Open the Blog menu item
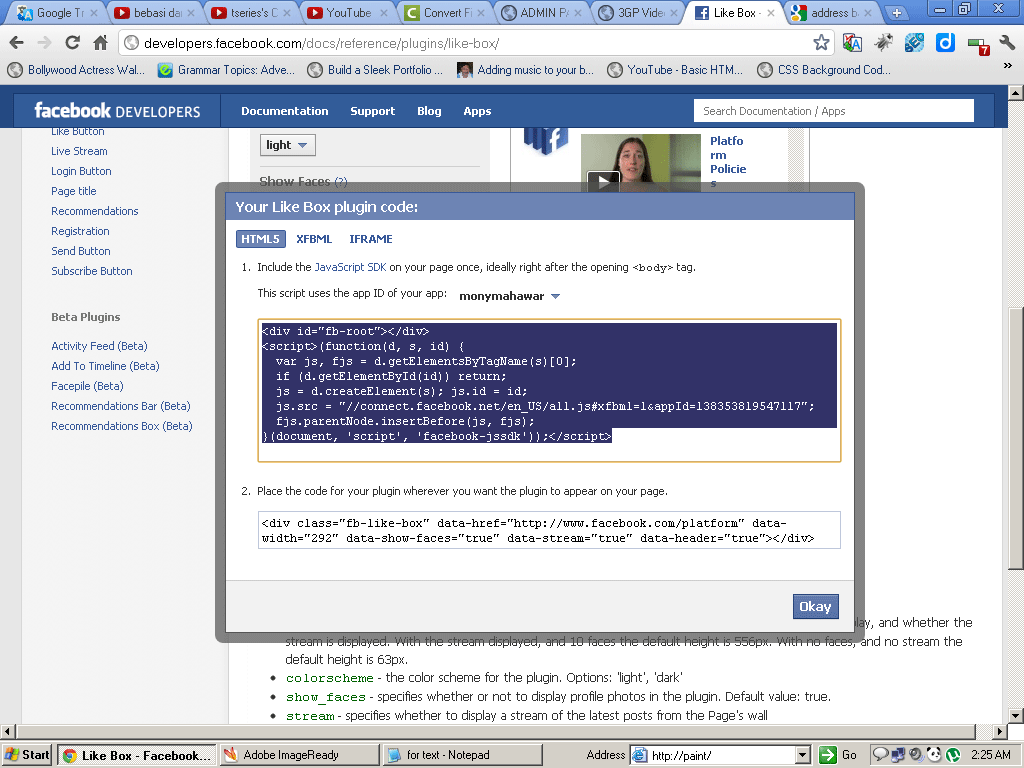1024x768 pixels. [429, 111]
